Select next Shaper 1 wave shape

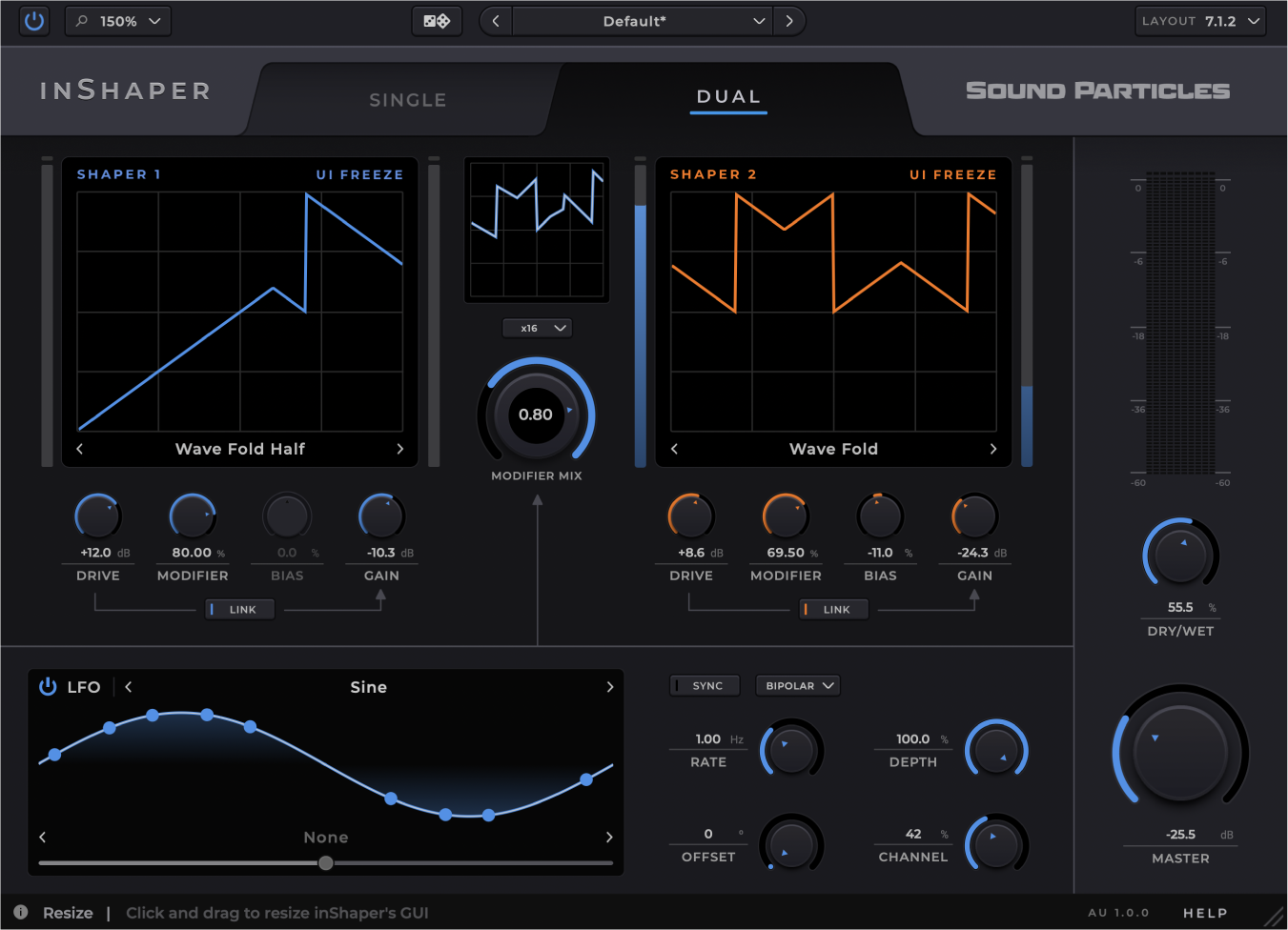pos(399,449)
